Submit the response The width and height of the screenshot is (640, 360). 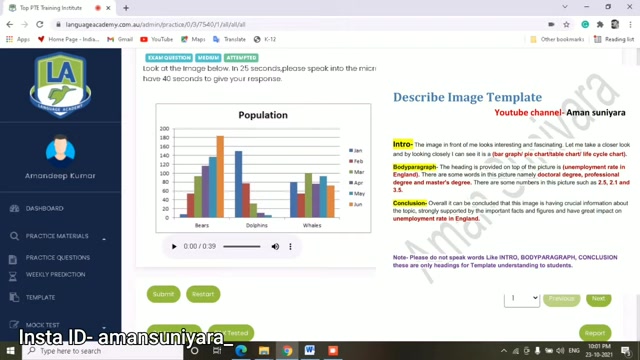[163, 294]
